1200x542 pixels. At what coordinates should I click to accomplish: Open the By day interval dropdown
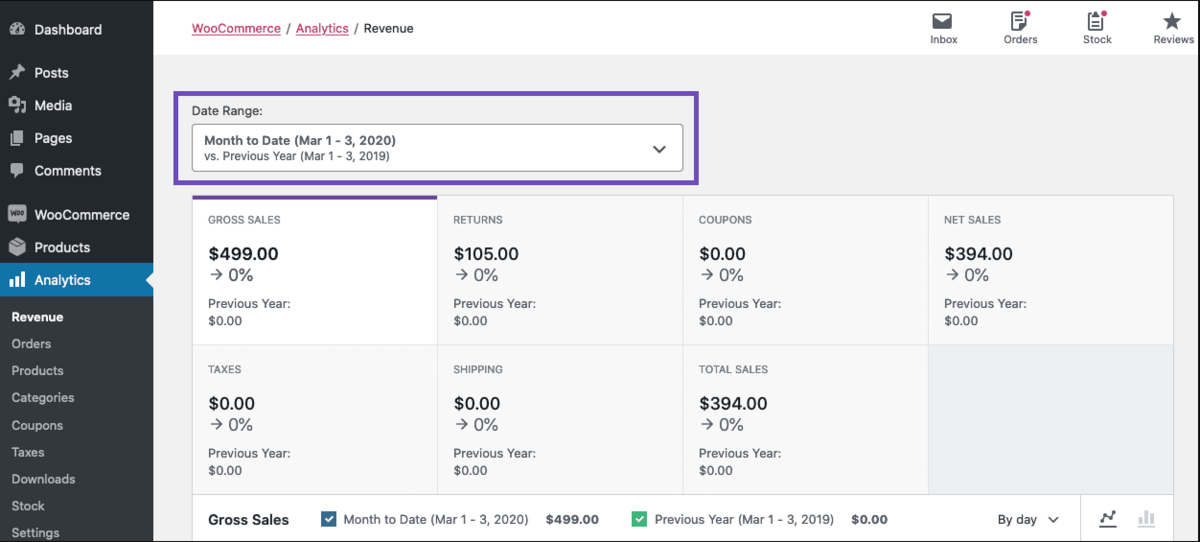(1028, 520)
